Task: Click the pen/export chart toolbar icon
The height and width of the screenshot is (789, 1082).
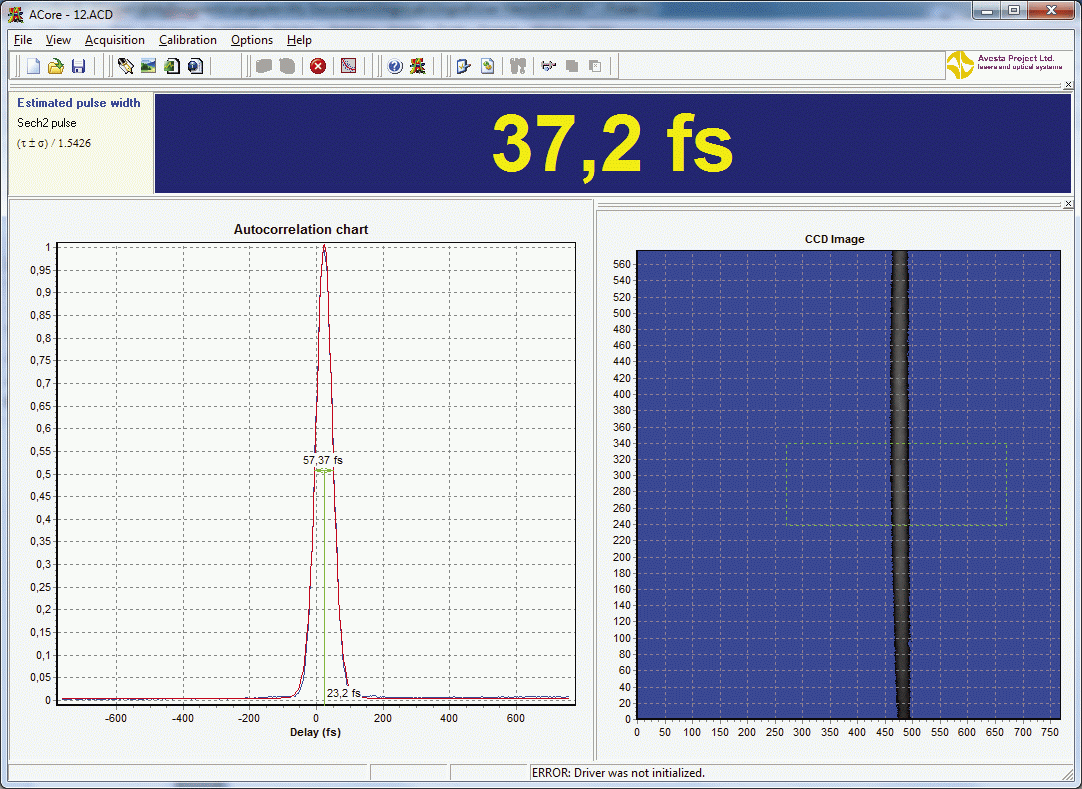Action: 126,66
